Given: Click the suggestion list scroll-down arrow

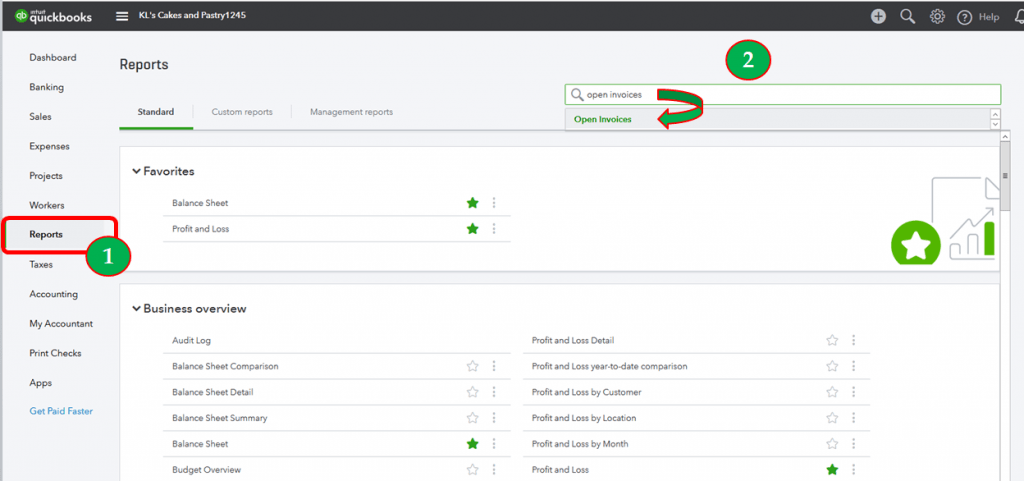Looking at the screenshot, I should 995,125.
